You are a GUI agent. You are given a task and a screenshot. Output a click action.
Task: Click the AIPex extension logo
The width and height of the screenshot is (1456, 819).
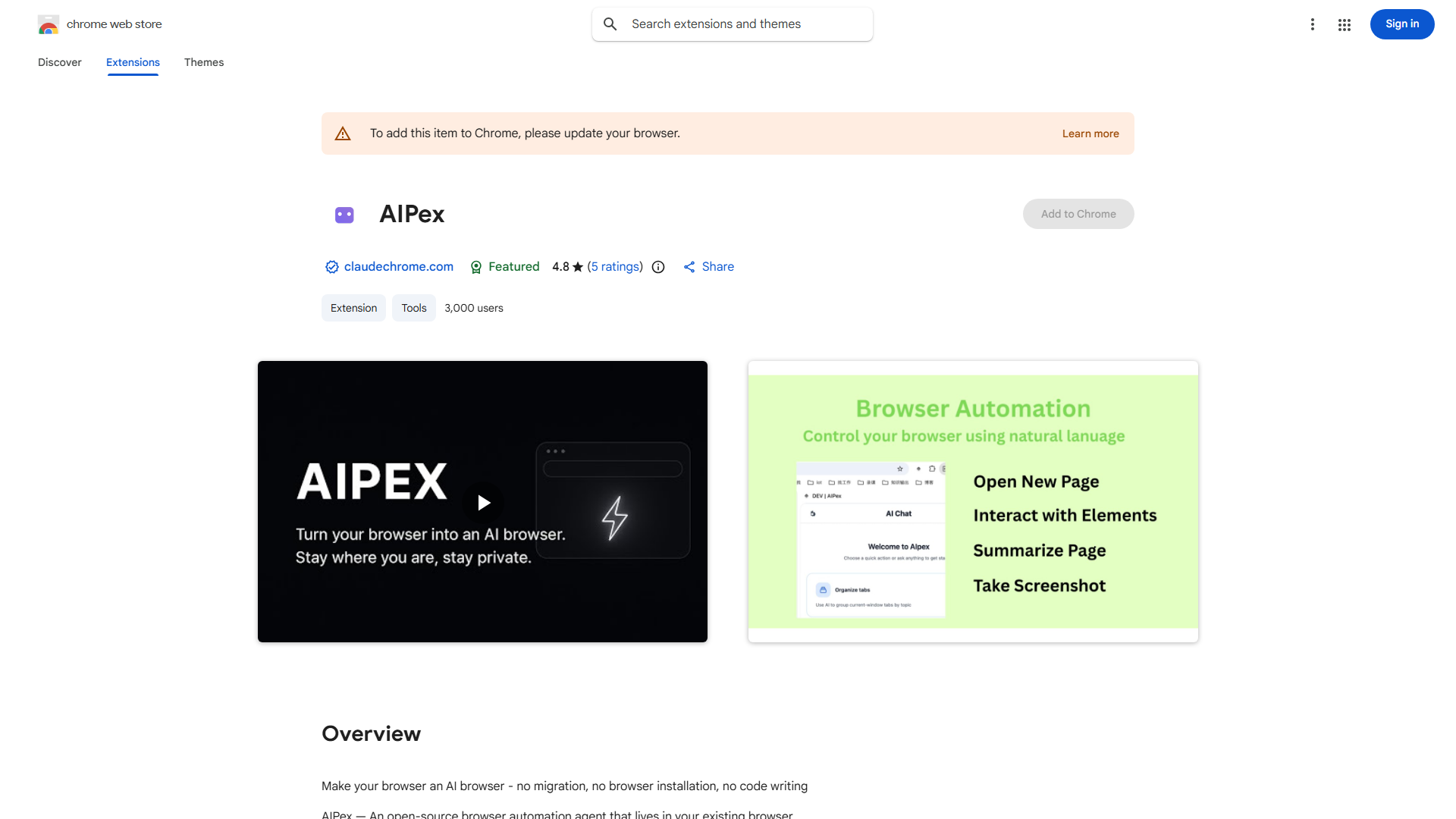coord(344,215)
